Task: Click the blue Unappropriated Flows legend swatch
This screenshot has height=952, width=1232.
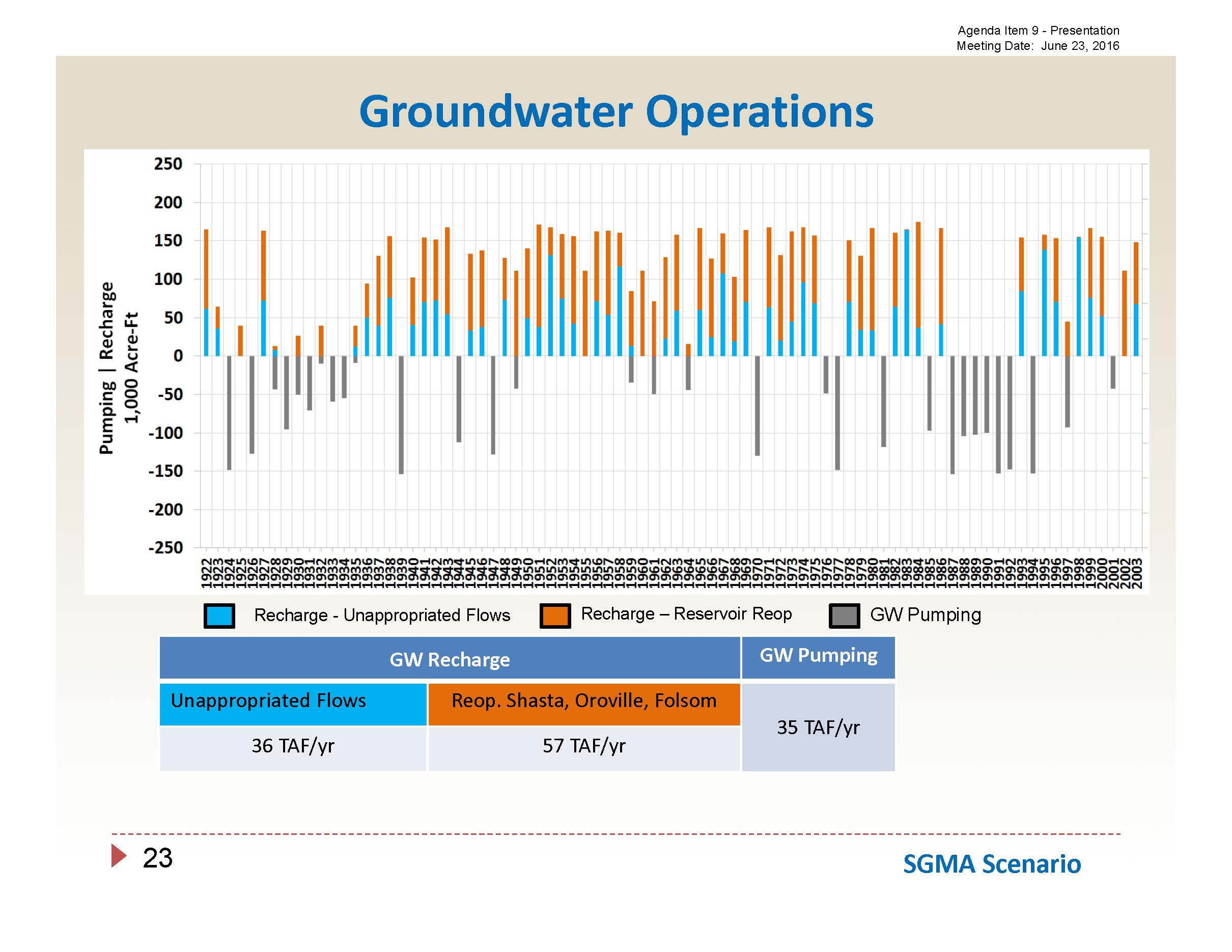Action: (x=219, y=616)
